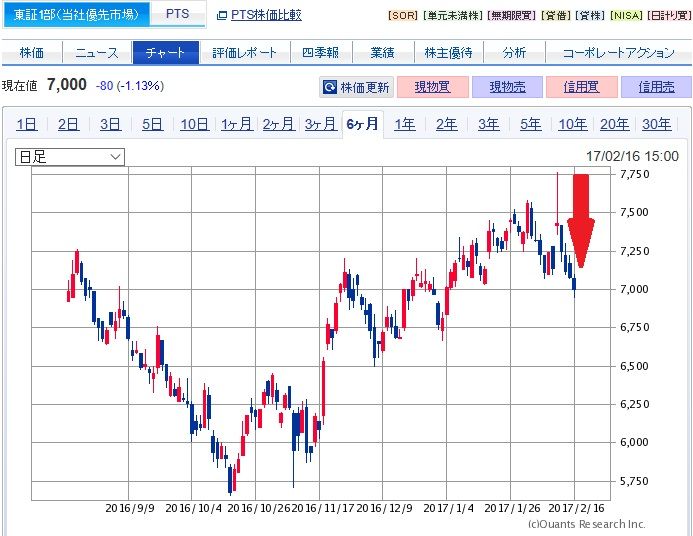693x536 pixels.
Task: Select the 2ヶ月 chart period
Action: click(x=278, y=124)
